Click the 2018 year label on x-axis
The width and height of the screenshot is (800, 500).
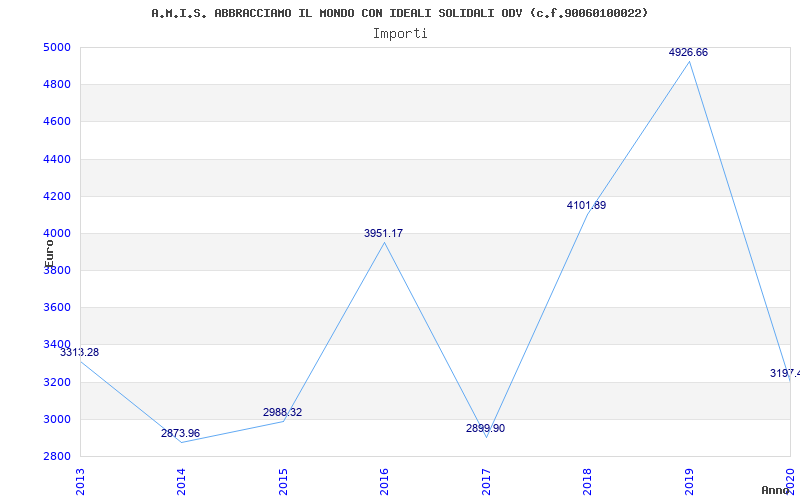[x=587, y=482]
